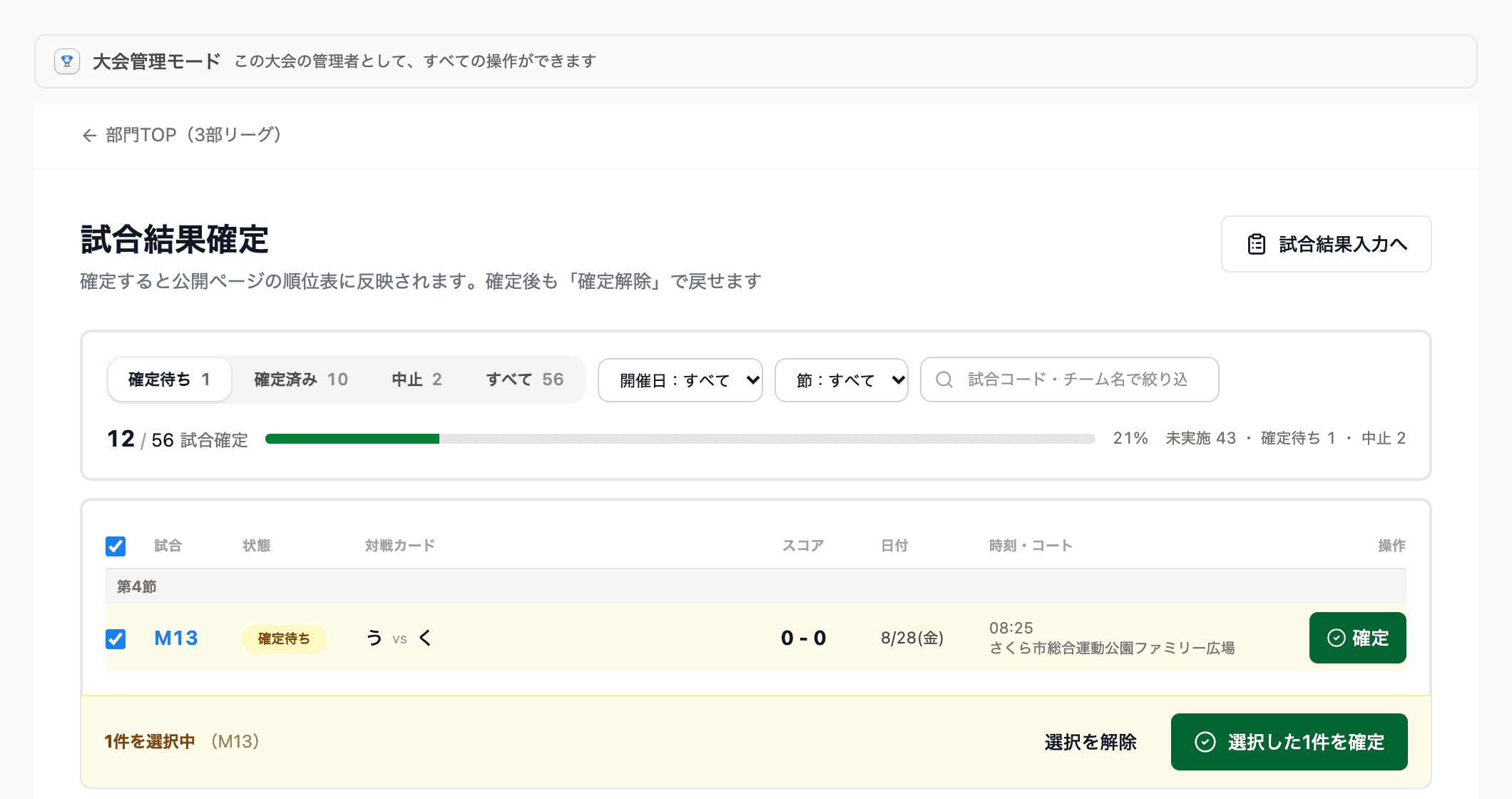Image resolution: width=1512 pixels, height=799 pixels.
Task: Click the 未実施 43 summary text
Action: [1201, 438]
